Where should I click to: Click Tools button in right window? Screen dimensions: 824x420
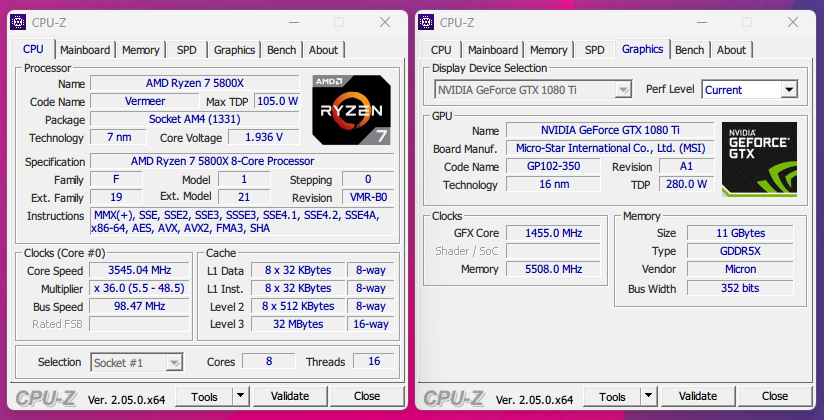612,396
